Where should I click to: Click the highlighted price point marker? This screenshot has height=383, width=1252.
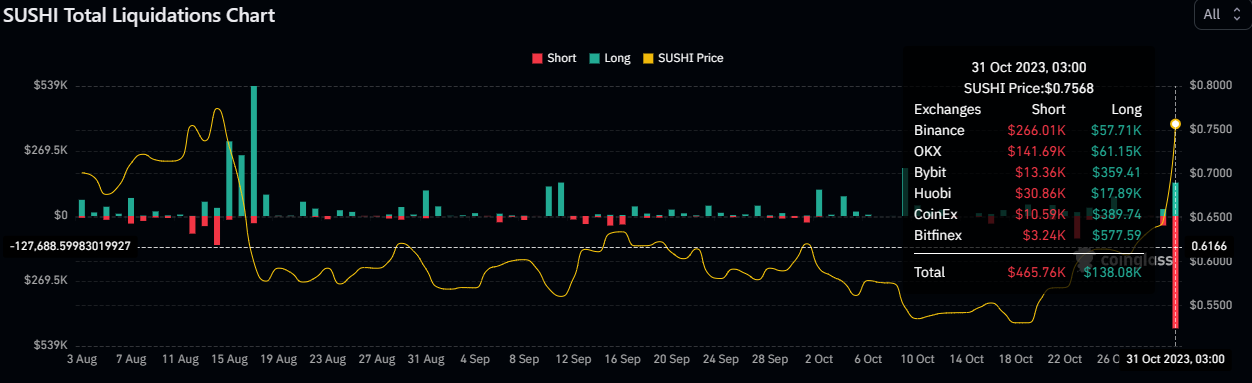coord(1175,124)
